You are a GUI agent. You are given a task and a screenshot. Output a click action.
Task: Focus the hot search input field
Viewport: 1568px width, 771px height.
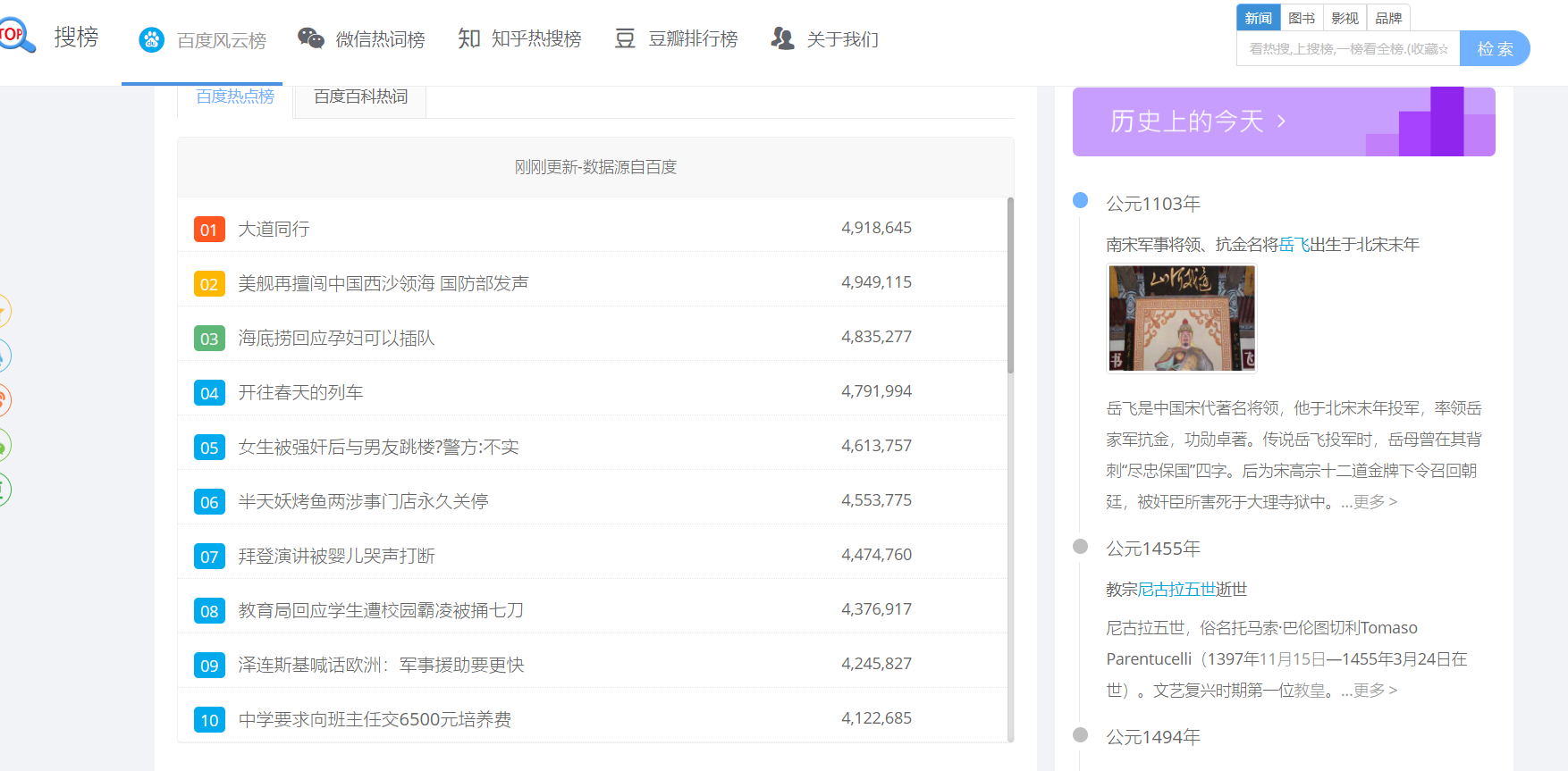pyautogui.click(x=1347, y=49)
